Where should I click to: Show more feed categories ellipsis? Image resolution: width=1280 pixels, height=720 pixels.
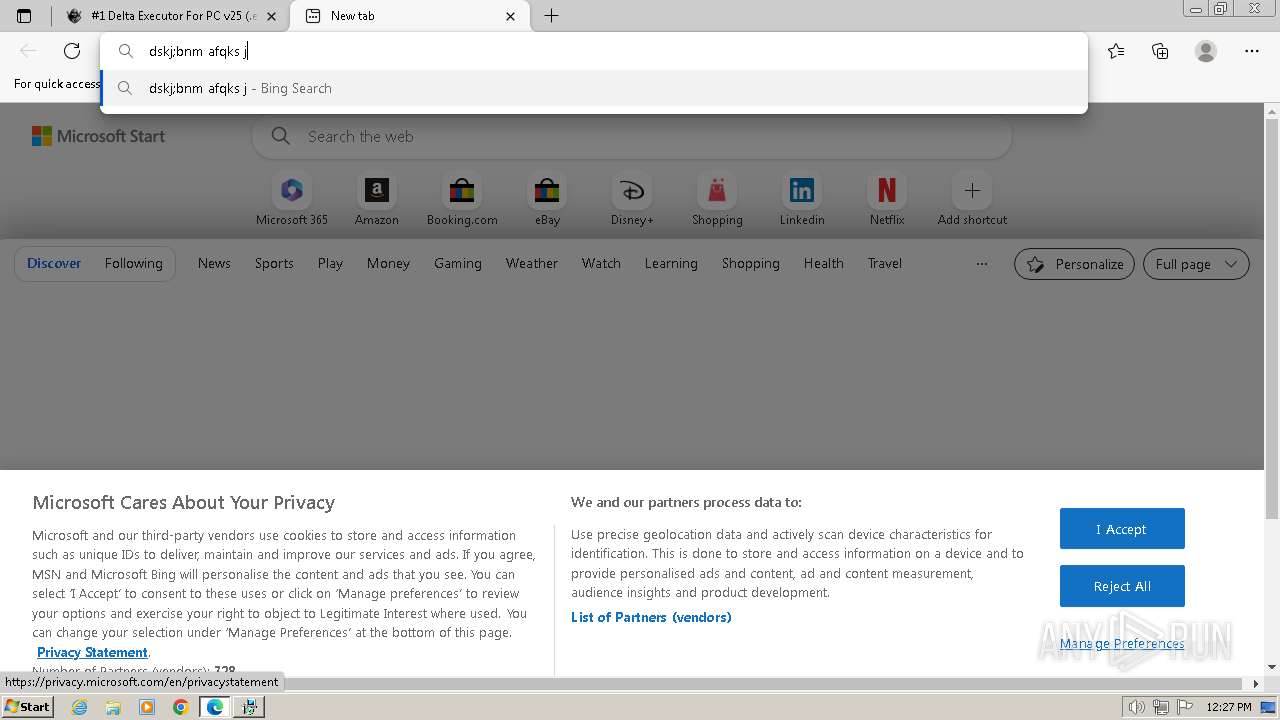point(982,264)
